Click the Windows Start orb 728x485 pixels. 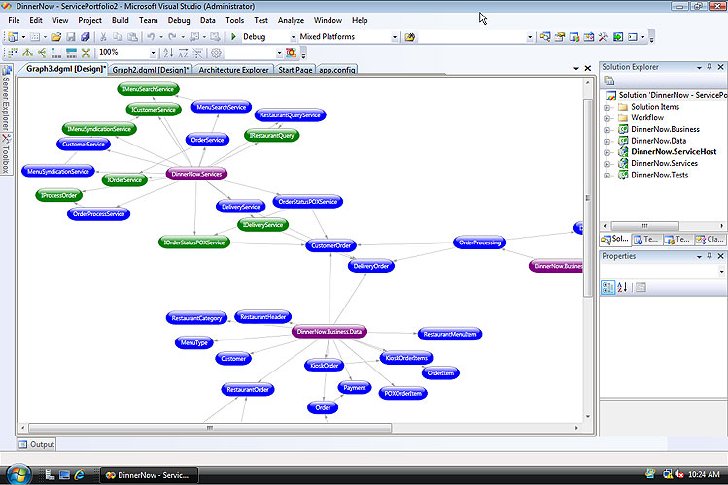[x=19, y=475]
